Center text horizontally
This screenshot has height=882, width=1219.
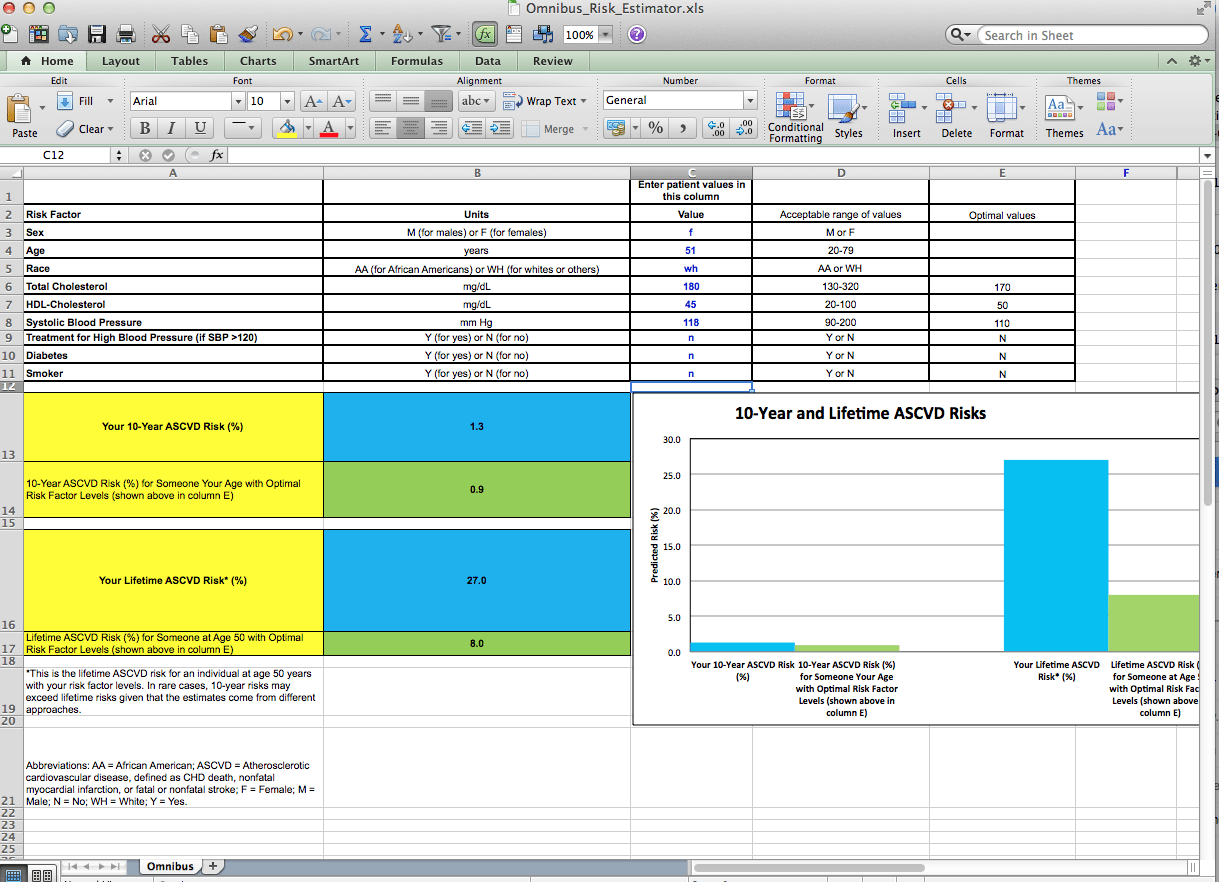click(410, 128)
